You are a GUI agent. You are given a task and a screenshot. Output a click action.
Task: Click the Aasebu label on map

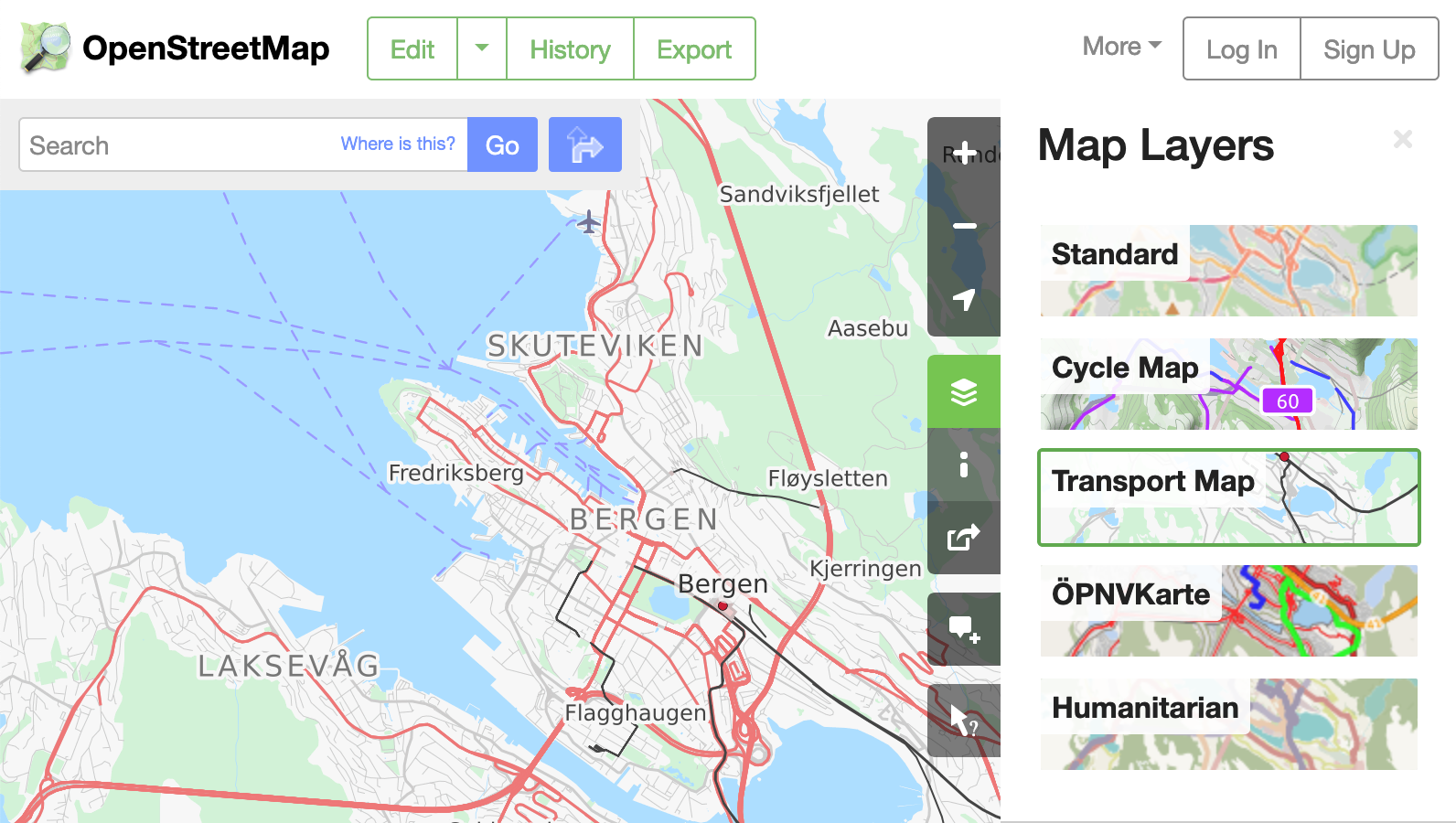pyautogui.click(x=868, y=328)
